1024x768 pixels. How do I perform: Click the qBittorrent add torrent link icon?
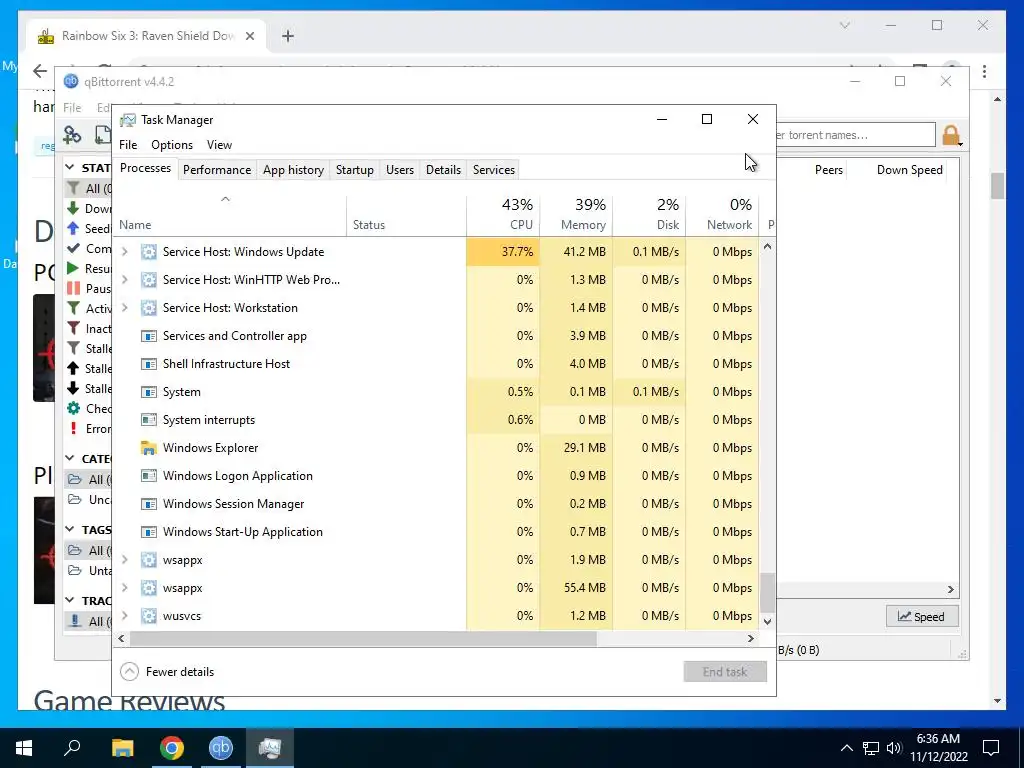pos(72,135)
